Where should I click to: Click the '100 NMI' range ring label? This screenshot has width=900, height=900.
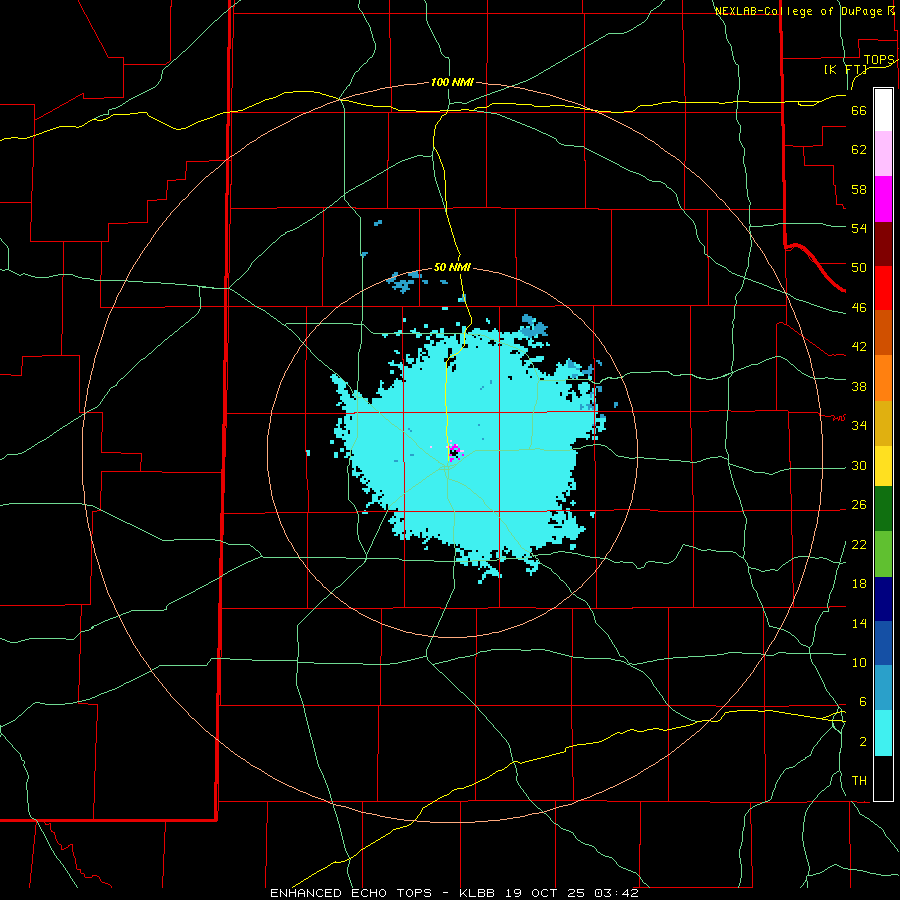click(x=452, y=82)
